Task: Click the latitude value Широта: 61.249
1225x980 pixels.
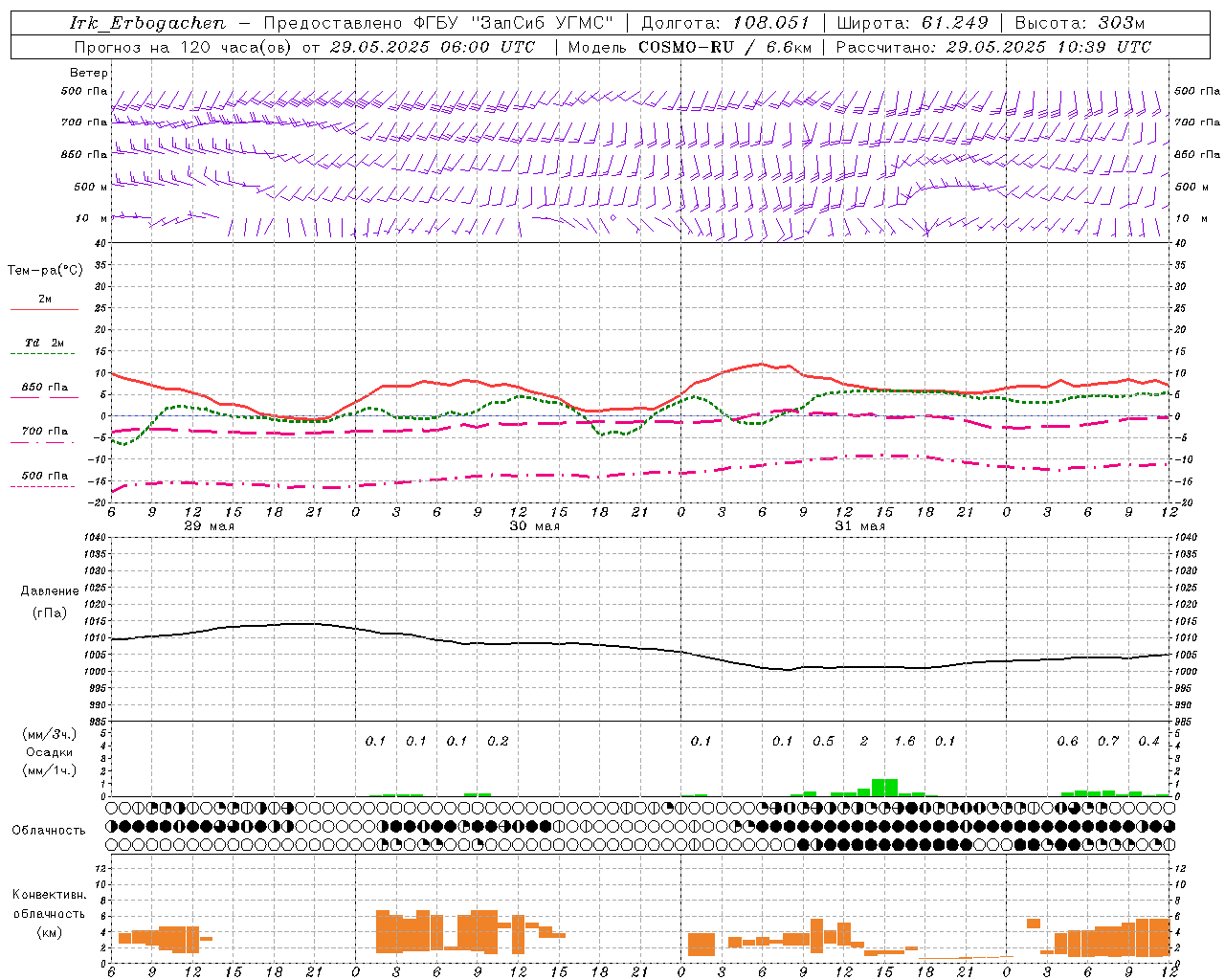Action: tap(912, 23)
